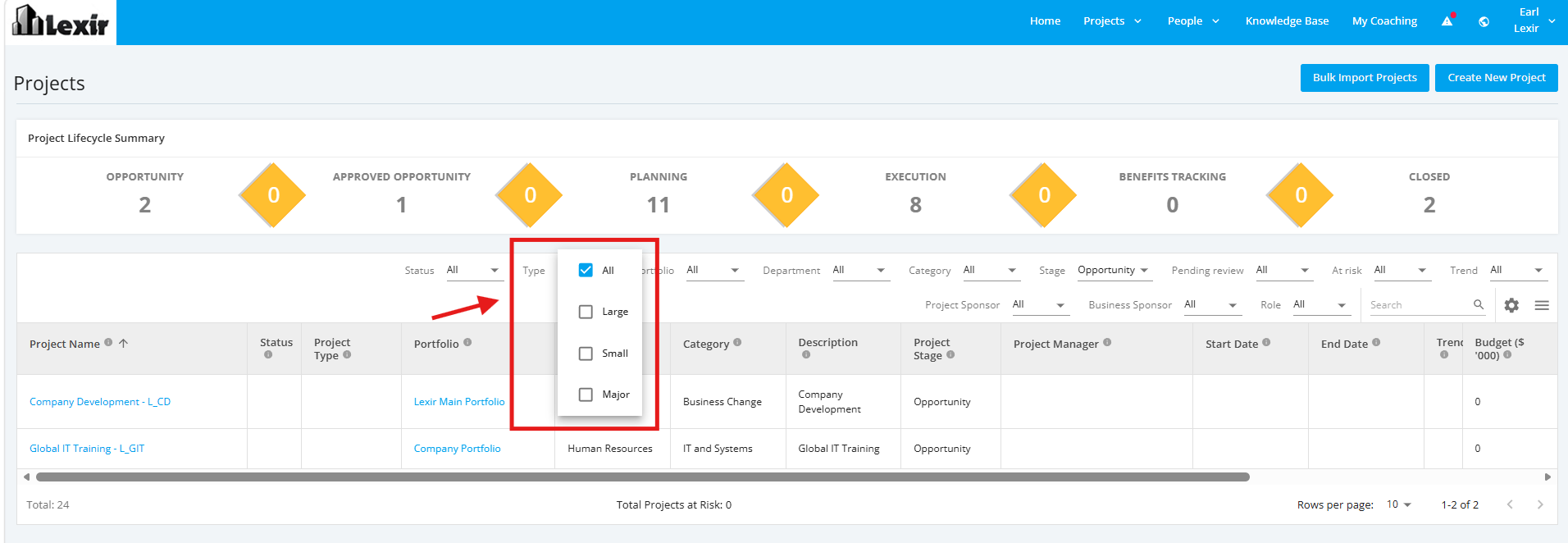Click info icon under Description header
1568x543 pixels.
tap(806, 355)
